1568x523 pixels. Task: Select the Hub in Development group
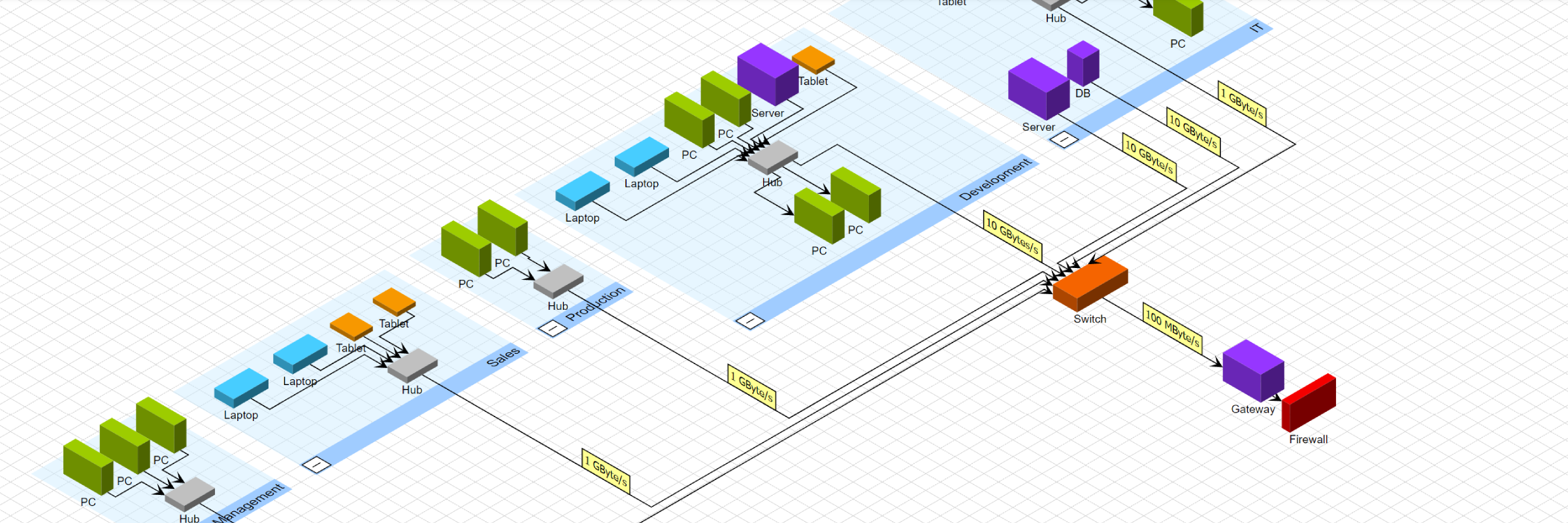point(772,157)
